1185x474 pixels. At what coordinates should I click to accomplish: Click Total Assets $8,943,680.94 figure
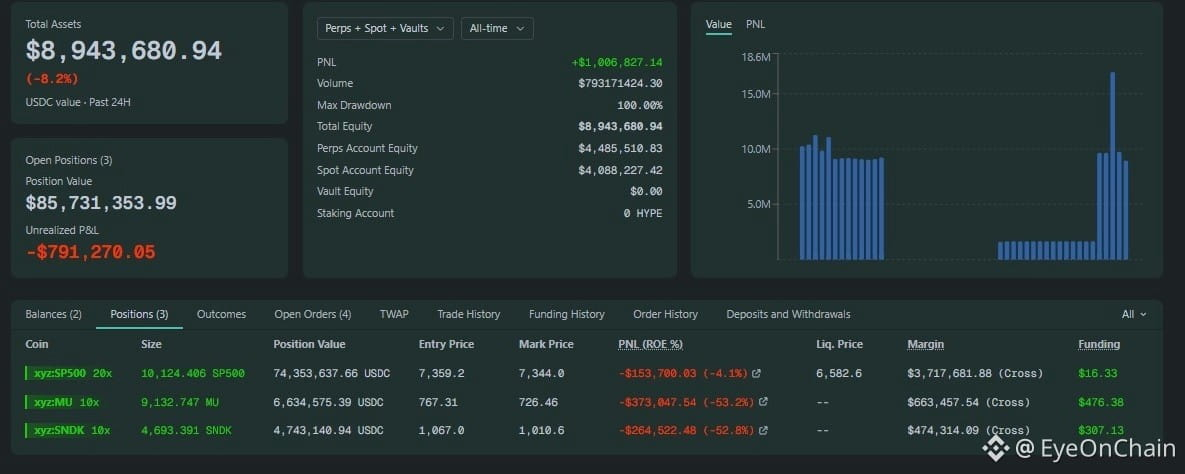pyautogui.click(x=124, y=51)
